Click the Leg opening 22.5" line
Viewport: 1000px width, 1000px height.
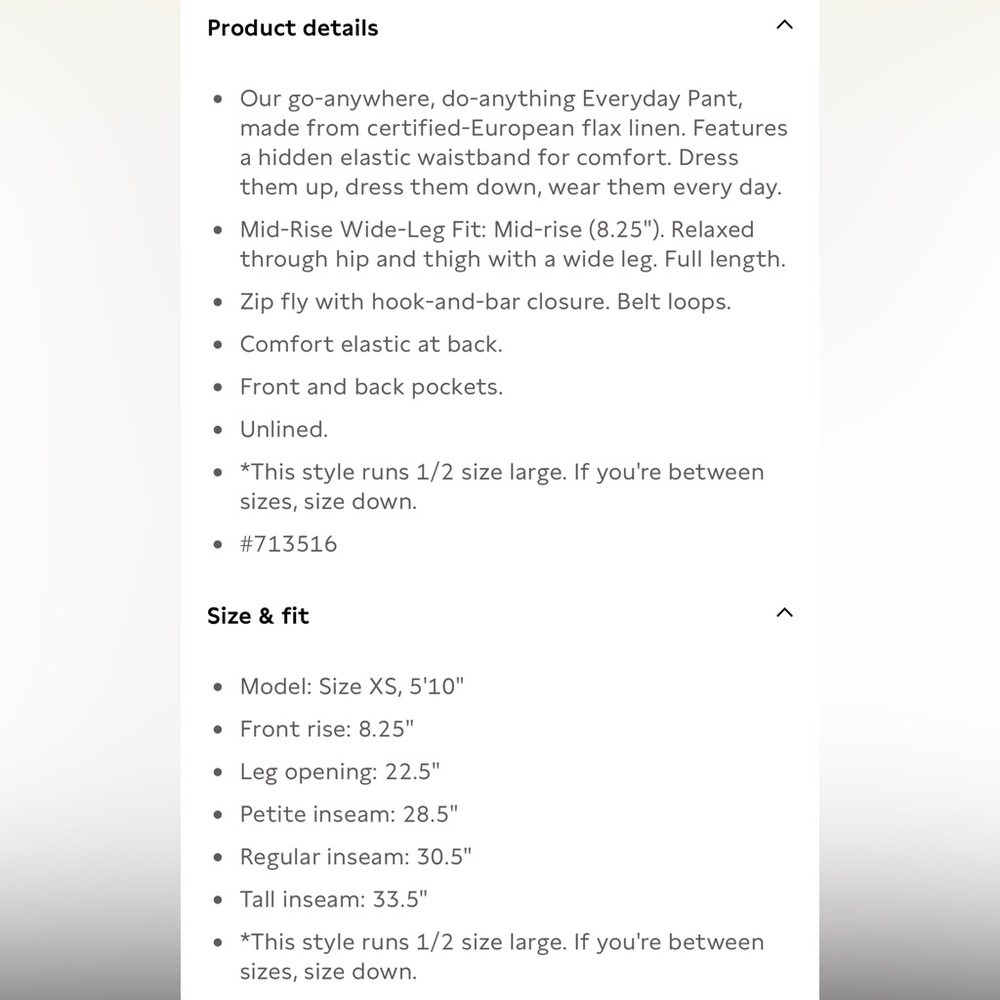pyautogui.click(x=340, y=772)
